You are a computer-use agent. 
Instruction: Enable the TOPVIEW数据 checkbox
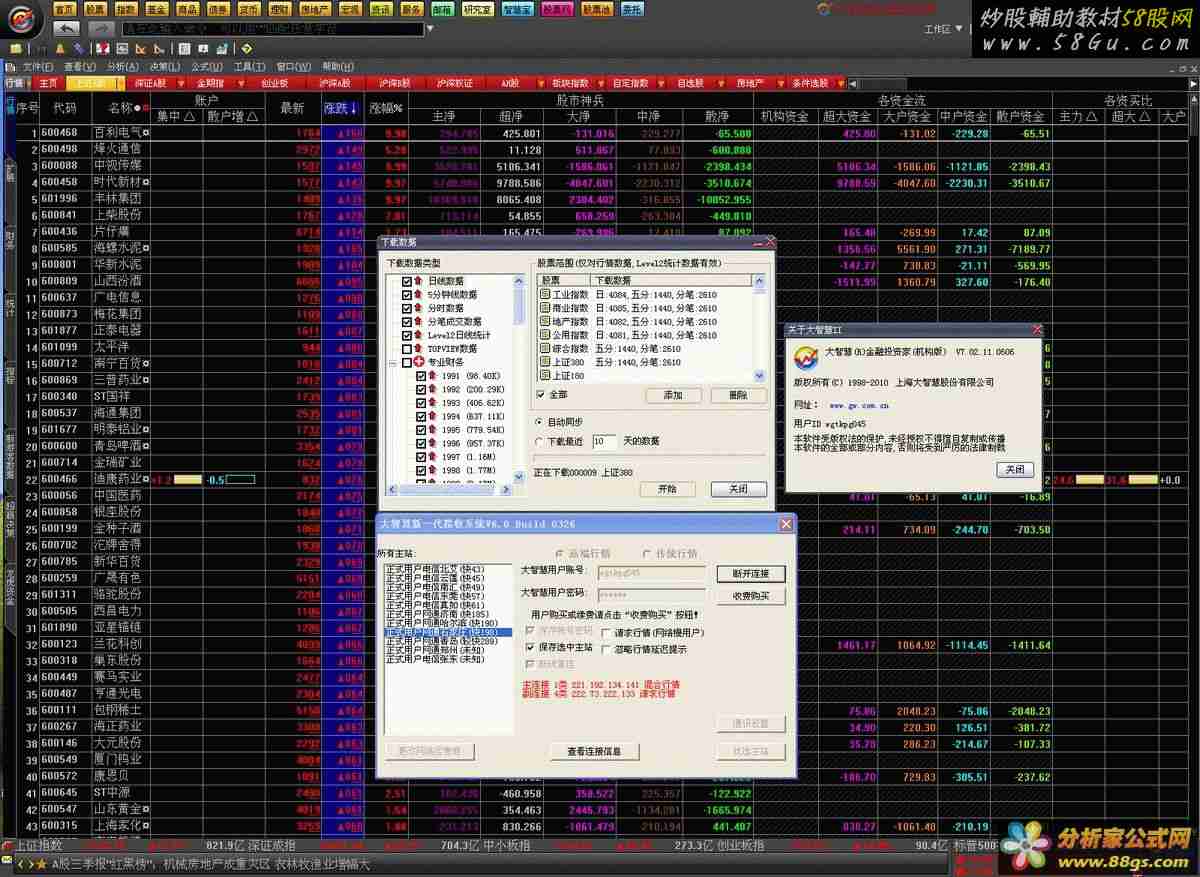[407, 349]
